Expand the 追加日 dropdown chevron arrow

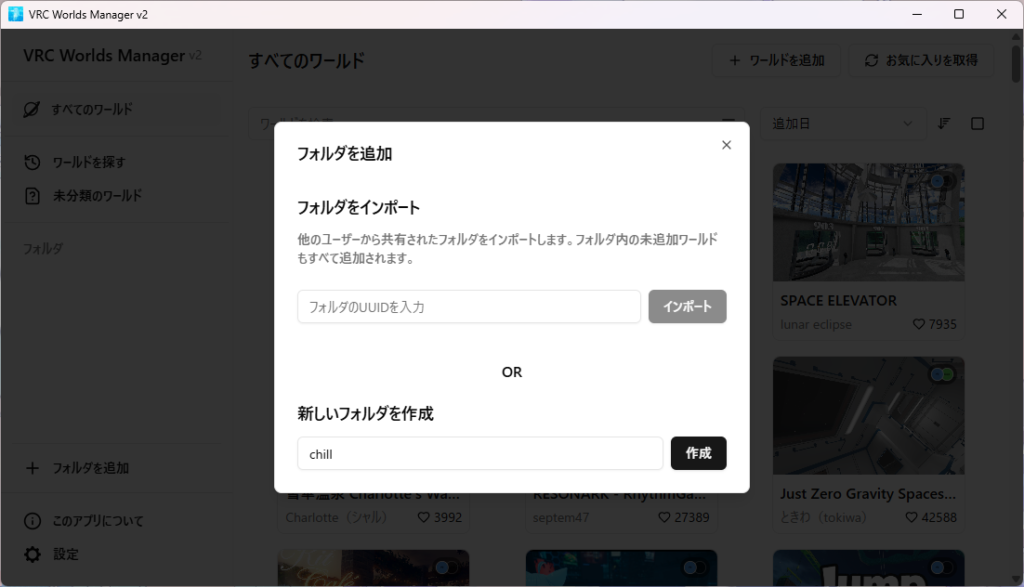click(x=908, y=123)
